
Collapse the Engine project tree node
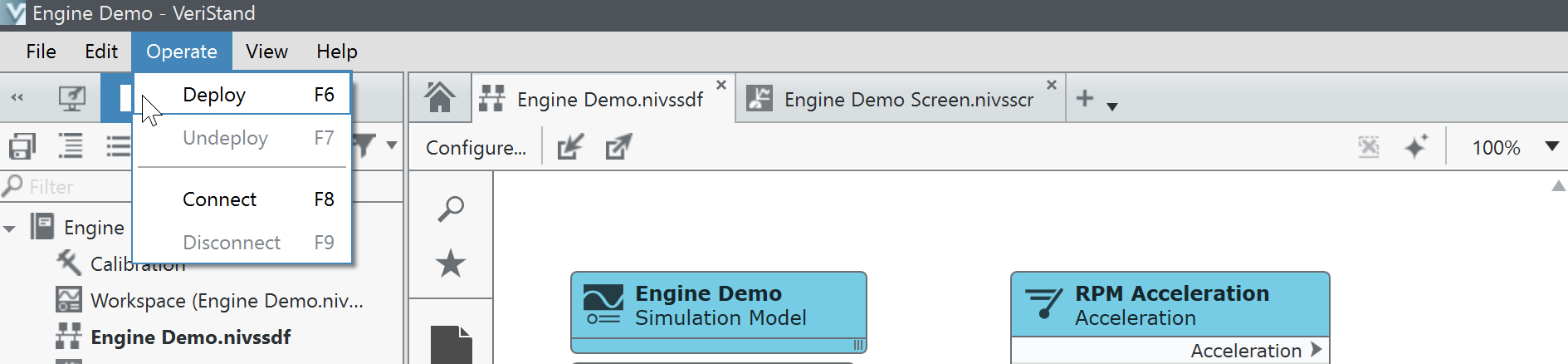pos(10,229)
